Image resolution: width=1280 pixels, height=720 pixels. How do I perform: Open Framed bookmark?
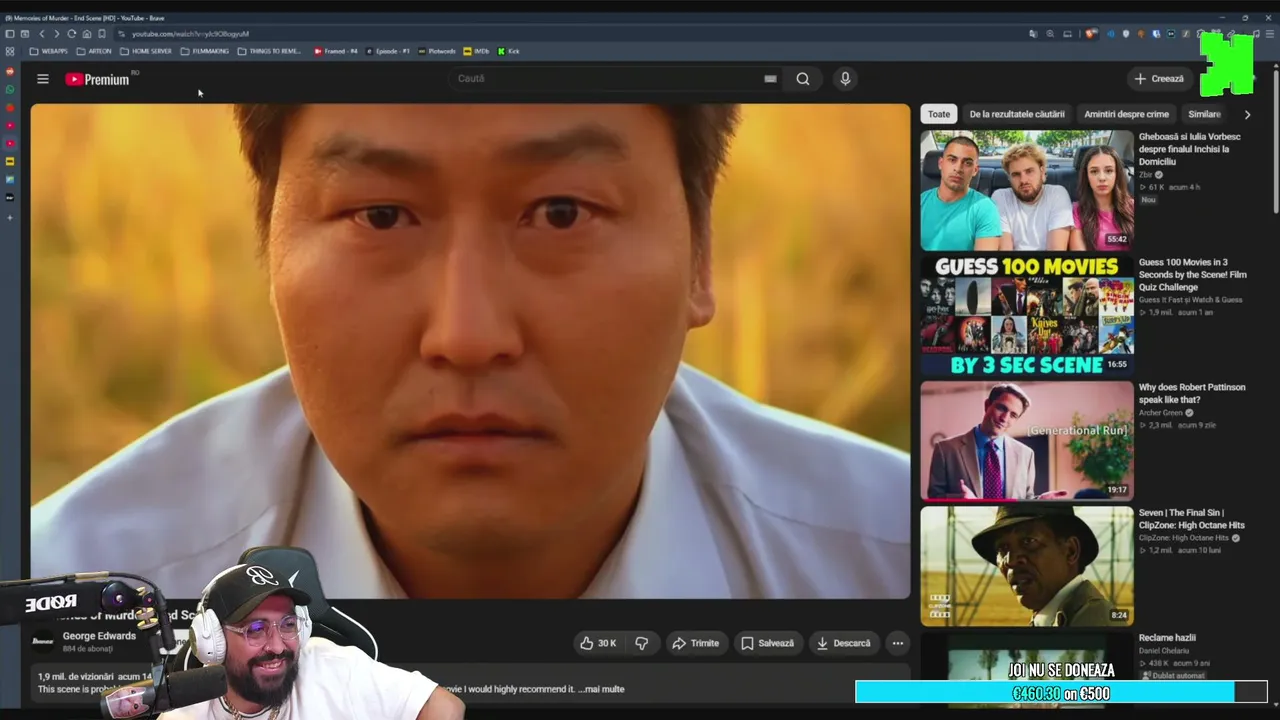[336, 51]
